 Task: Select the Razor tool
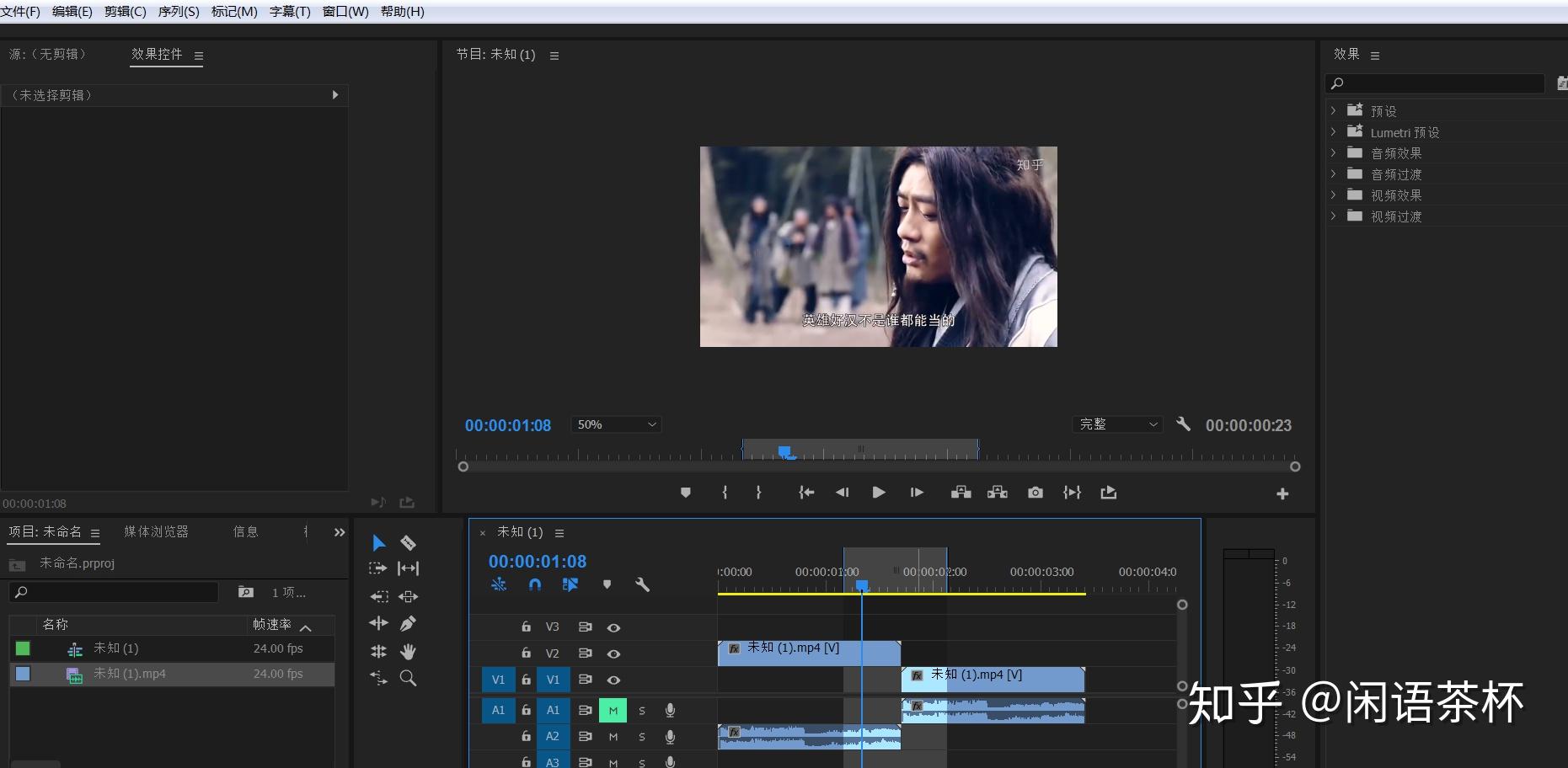[x=409, y=543]
